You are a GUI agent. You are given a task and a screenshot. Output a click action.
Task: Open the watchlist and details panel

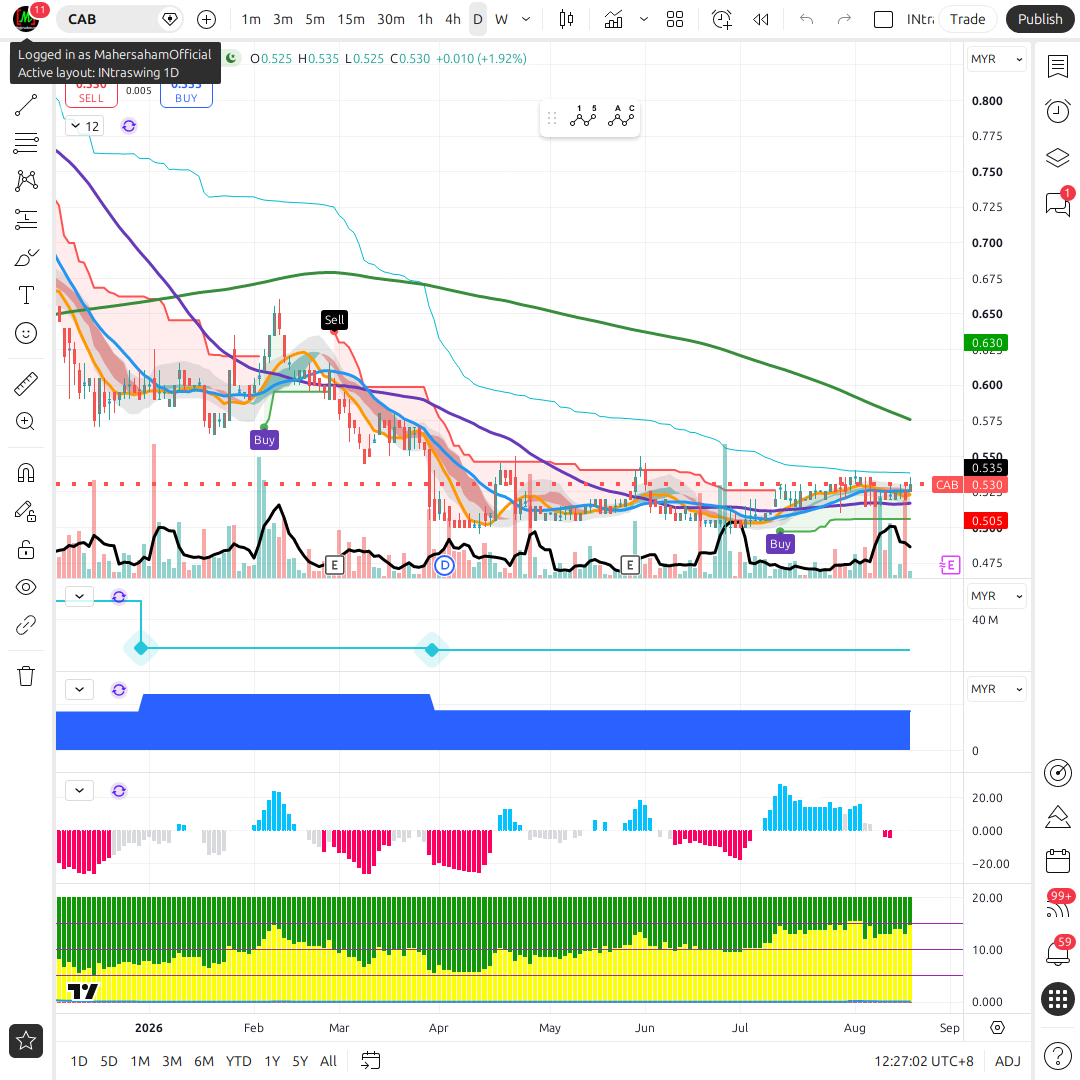click(x=1058, y=67)
